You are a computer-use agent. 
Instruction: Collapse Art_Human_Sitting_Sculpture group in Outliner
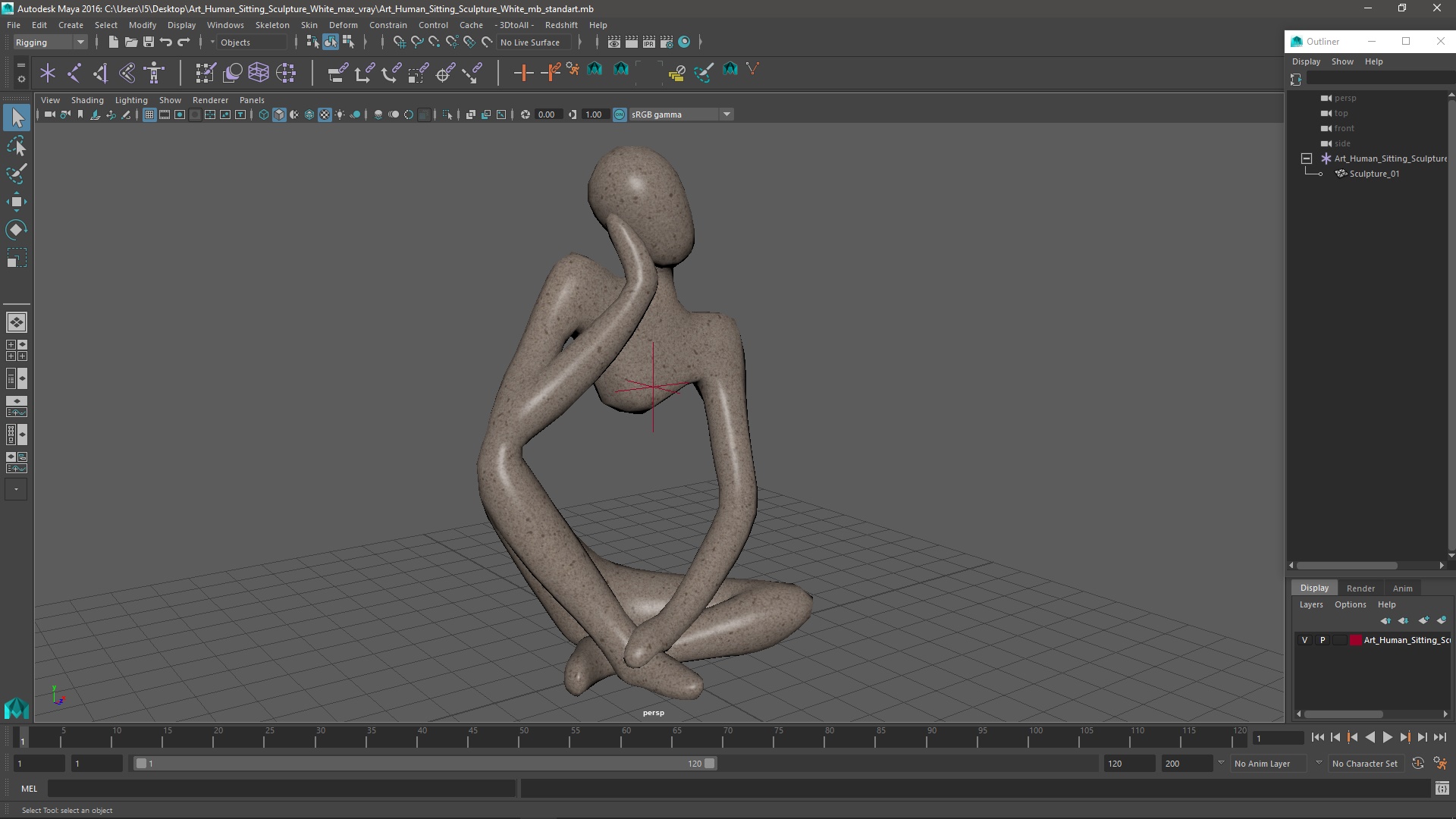click(x=1307, y=158)
